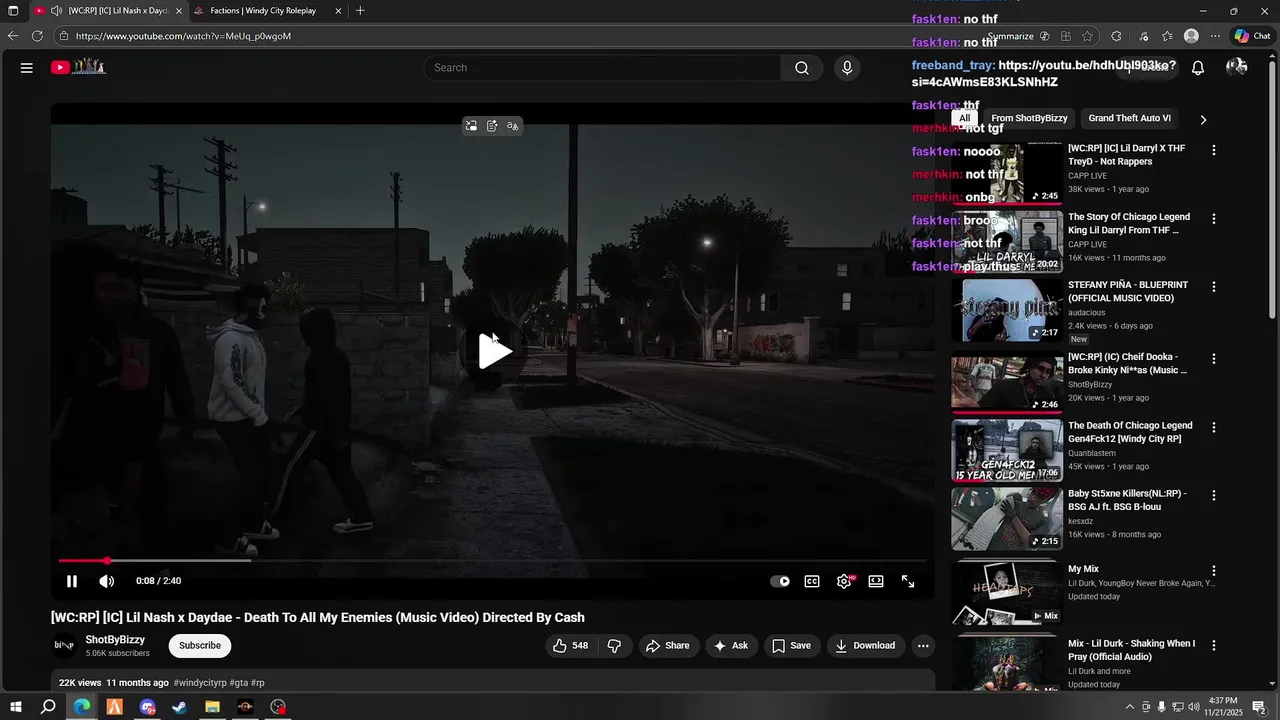The image size is (1280, 720).
Task: Enter full screen mode
Action: pyautogui.click(x=908, y=581)
